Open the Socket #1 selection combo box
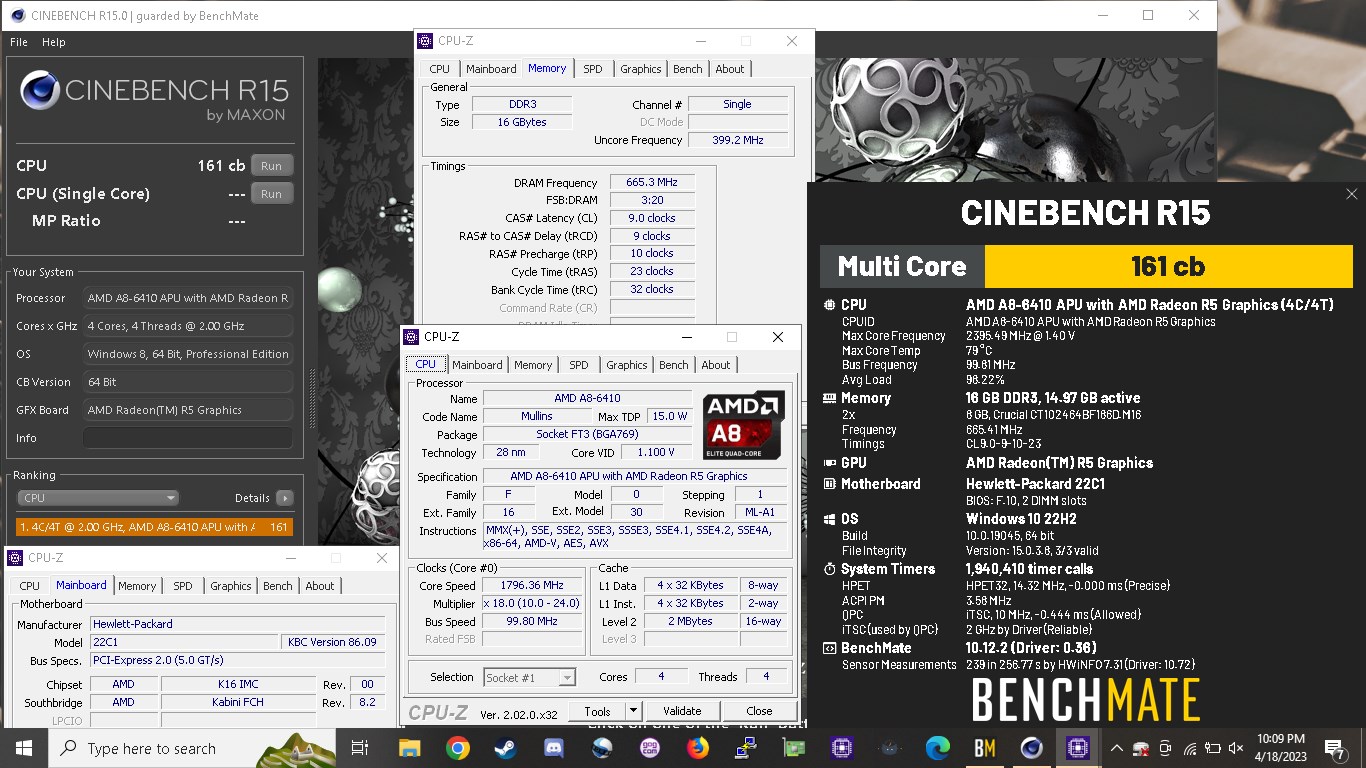The width and height of the screenshot is (1366, 768). click(x=529, y=677)
